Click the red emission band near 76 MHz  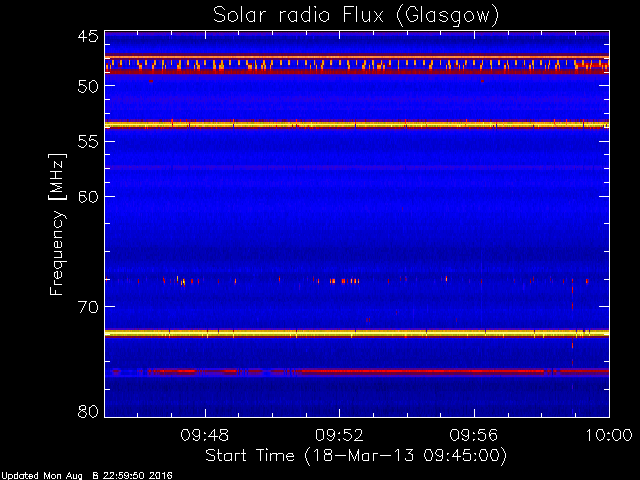point(357,372)
